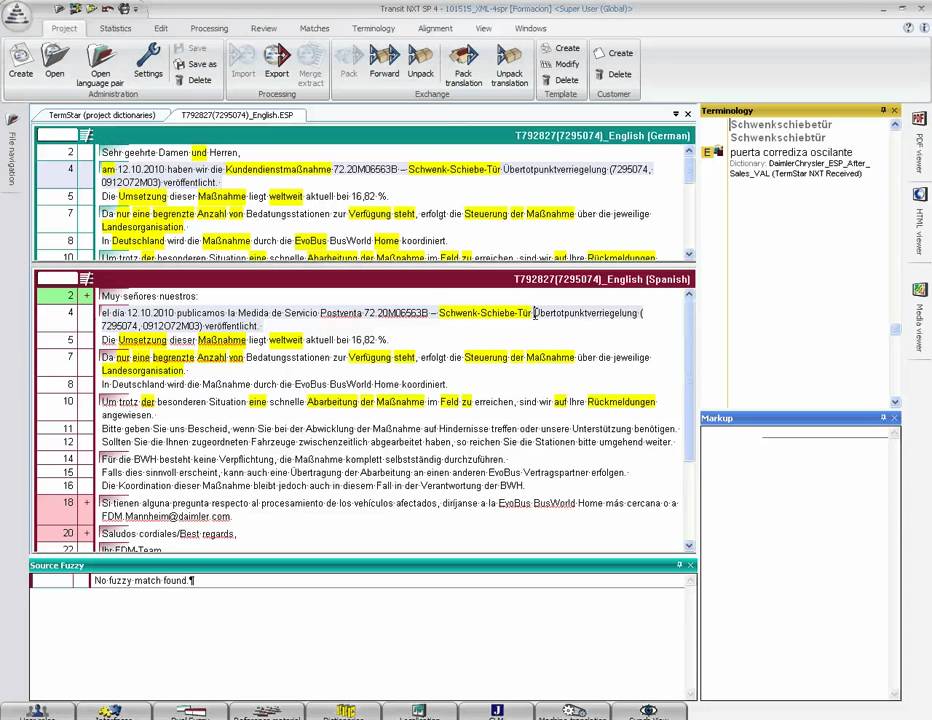This screenshot has width=932, height=720.
Task: Toggle the plus status of segment 18
Action: point(87,503)
